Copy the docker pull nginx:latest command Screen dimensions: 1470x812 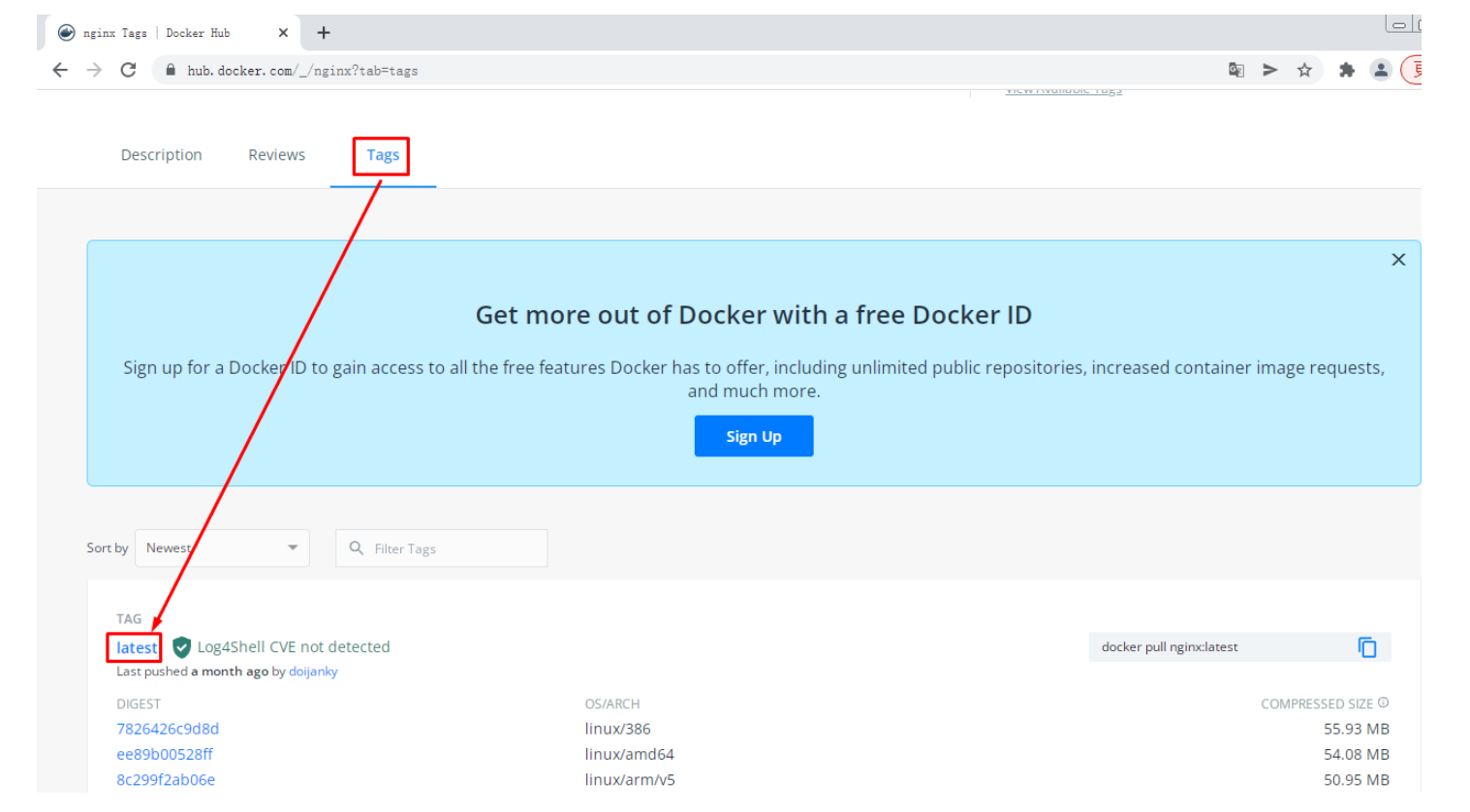[1367, 647]
